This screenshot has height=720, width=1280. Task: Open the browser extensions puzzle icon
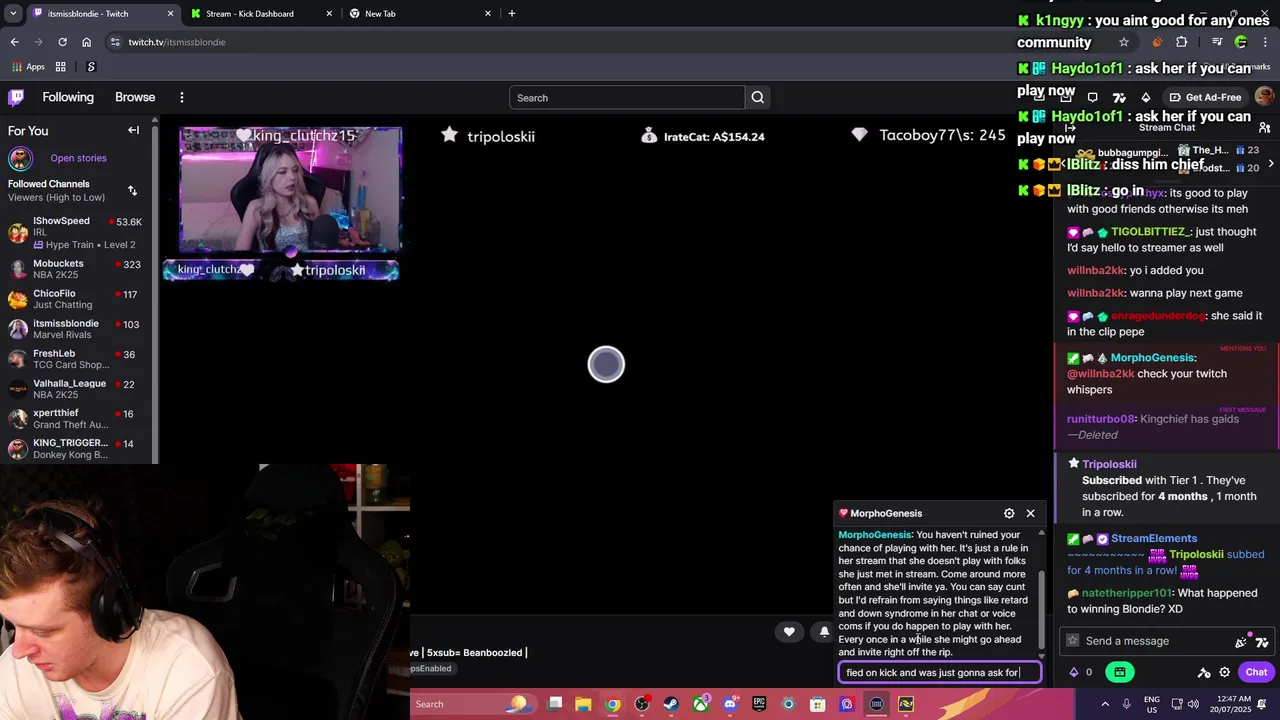tap(1182, 42)
